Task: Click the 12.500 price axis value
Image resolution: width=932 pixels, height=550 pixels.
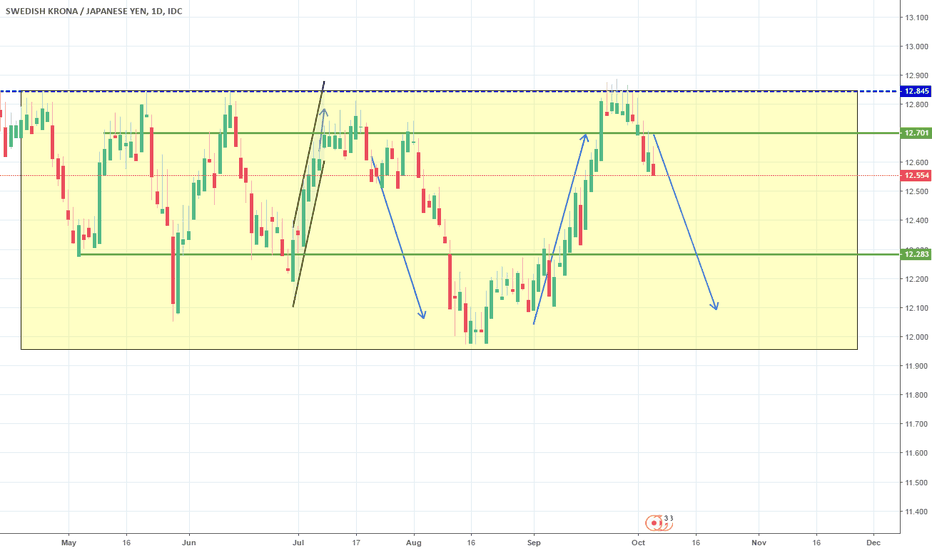Action: [x=917, y=191]
